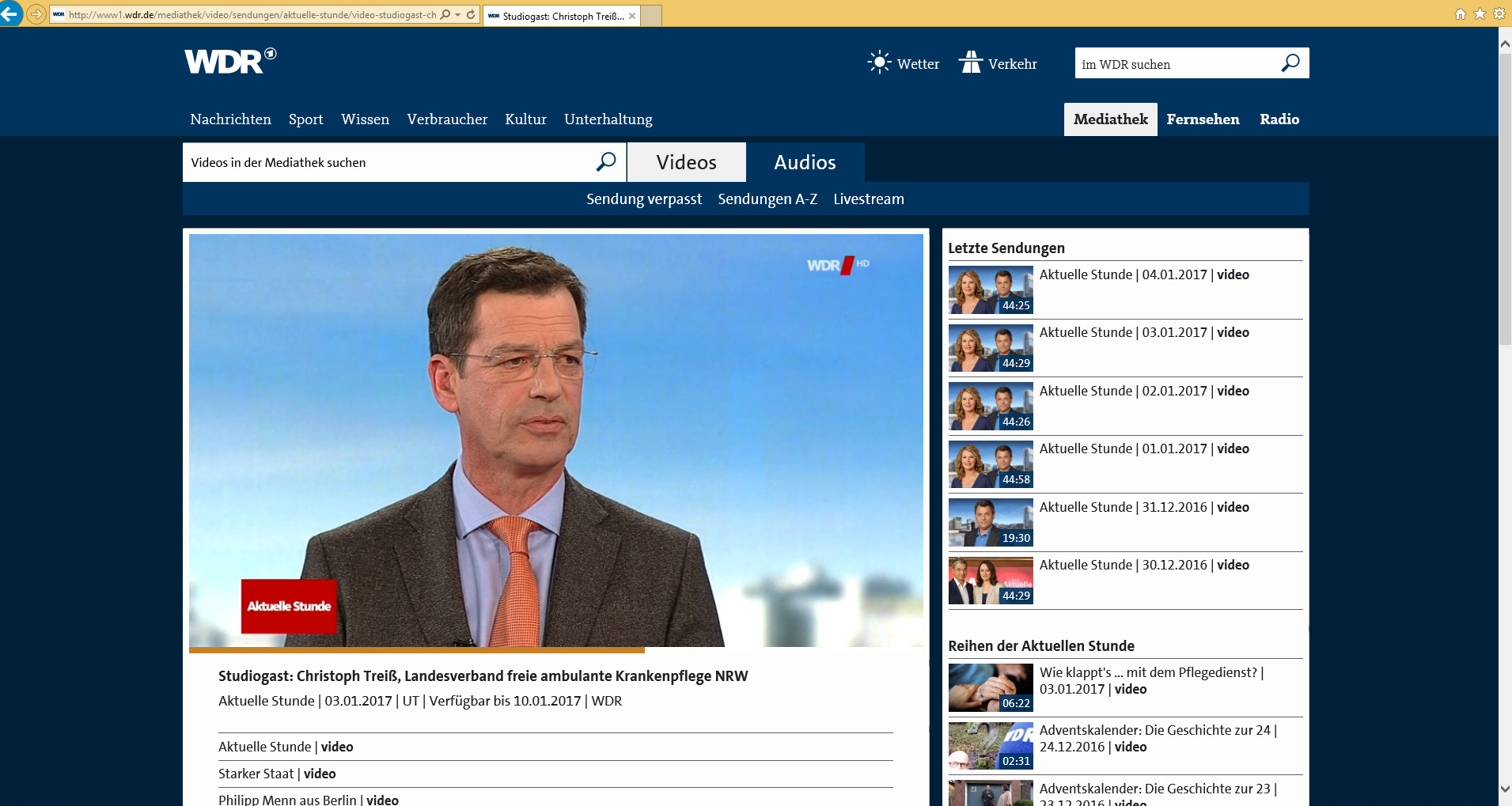Click the 'Videos in der Mediathek suchen' field
Viewport: 1512px width, 806px height.
pos(388,162)
